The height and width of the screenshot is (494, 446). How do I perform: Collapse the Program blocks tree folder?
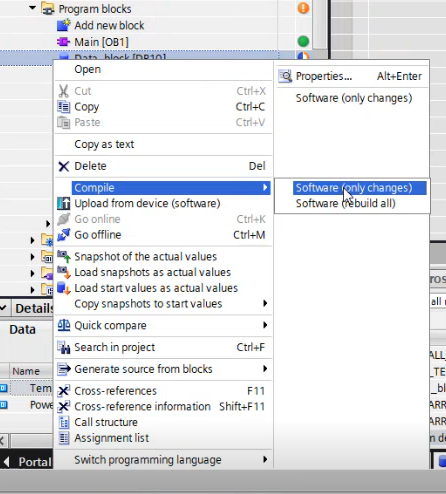click(32, 7)
